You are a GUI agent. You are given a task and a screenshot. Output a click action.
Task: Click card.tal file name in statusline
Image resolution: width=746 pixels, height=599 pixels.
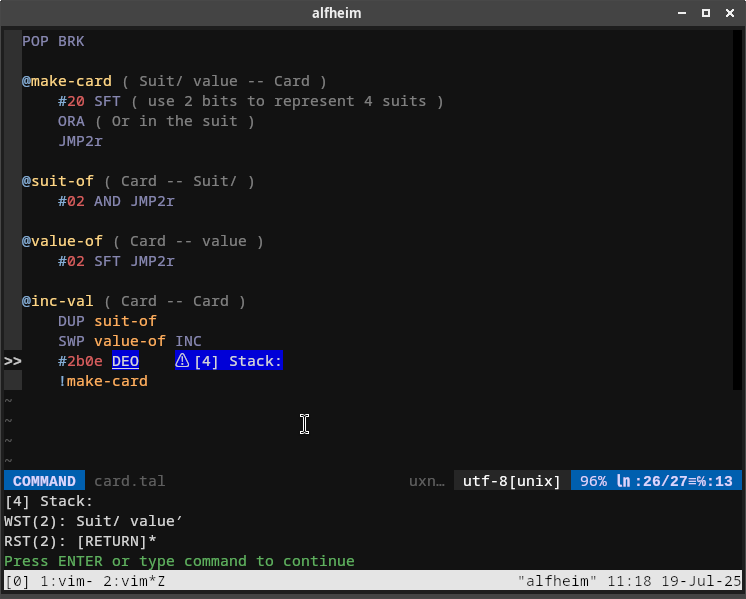[130, 481]
